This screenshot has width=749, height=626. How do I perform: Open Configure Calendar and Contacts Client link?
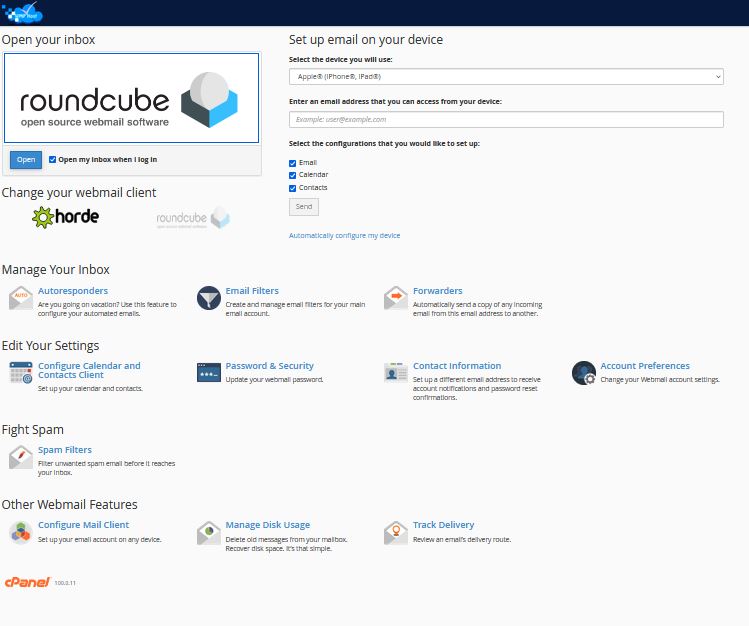point(89,370)
